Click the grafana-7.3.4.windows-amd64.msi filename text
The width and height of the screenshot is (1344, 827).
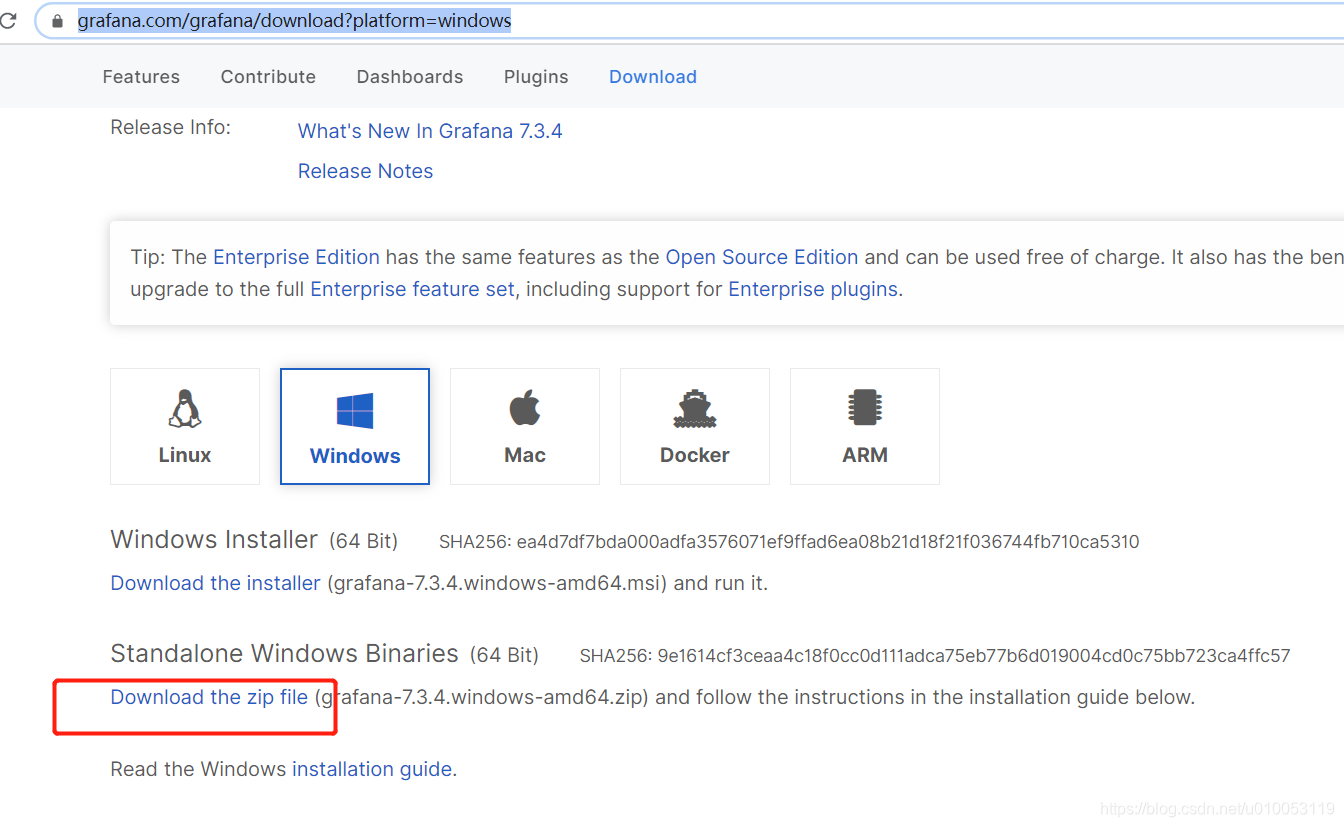(x=497, y=583)
